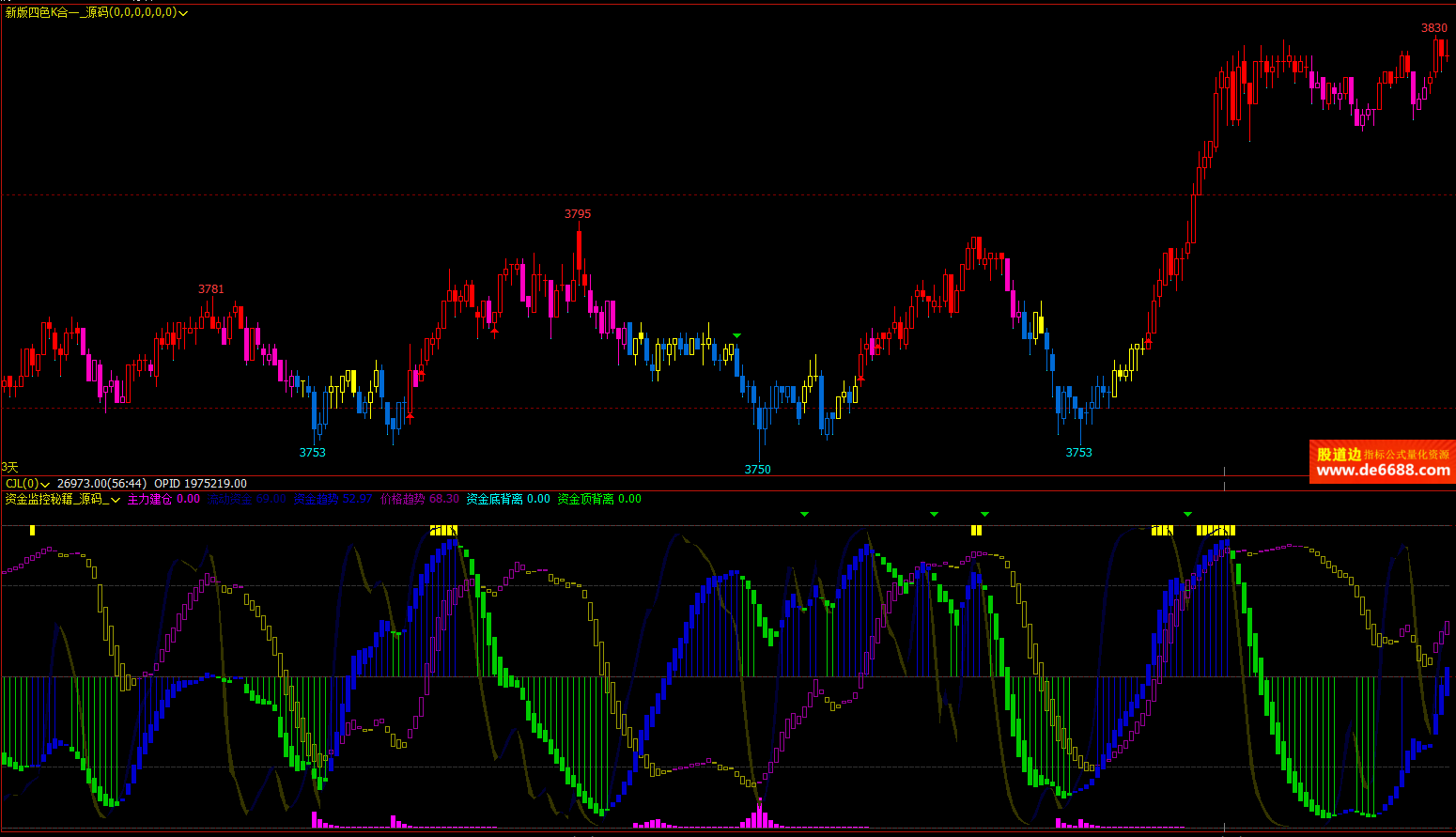Click the 3天 period label
The image size is (1456, 837).
point(10,467)
